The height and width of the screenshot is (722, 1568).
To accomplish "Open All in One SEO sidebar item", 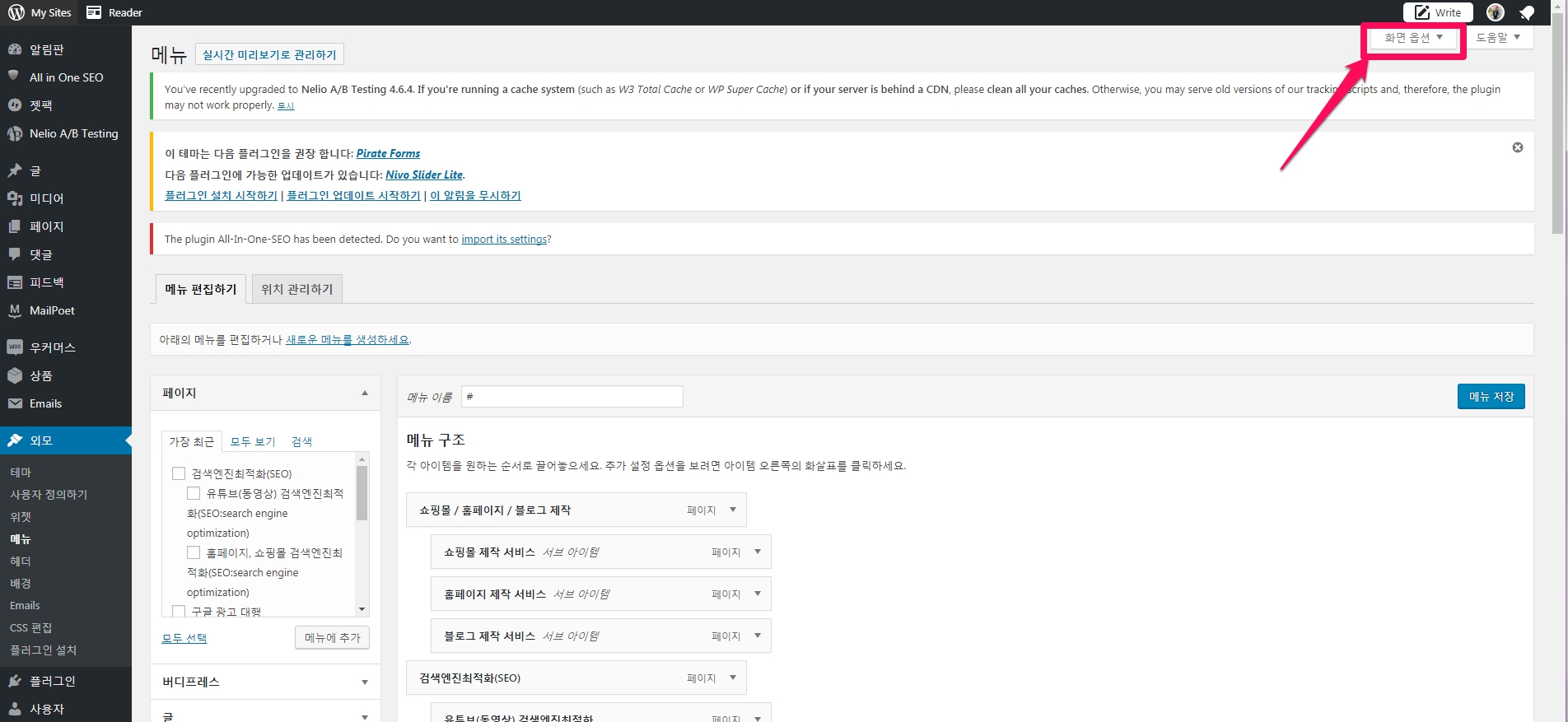I will click(66, 77).
